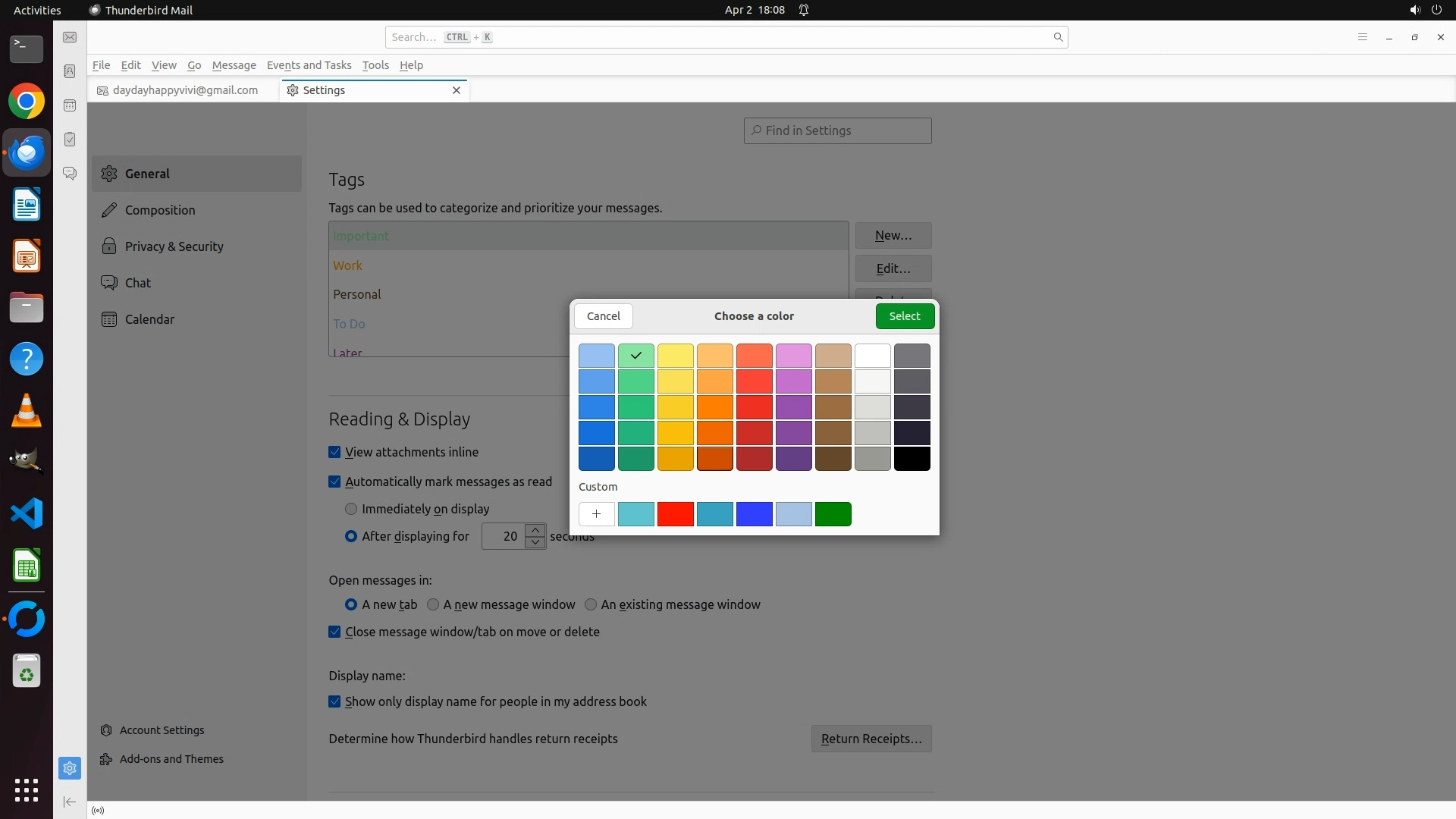Viewport: 1456px width, 819px height.
Task: Select Immediately on display radio option
Action: (x=351, y=509)
